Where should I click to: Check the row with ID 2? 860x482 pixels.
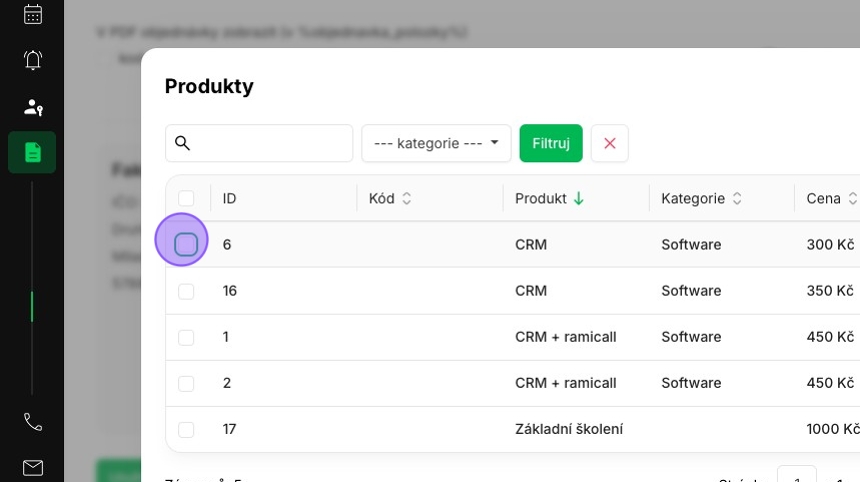186,383
